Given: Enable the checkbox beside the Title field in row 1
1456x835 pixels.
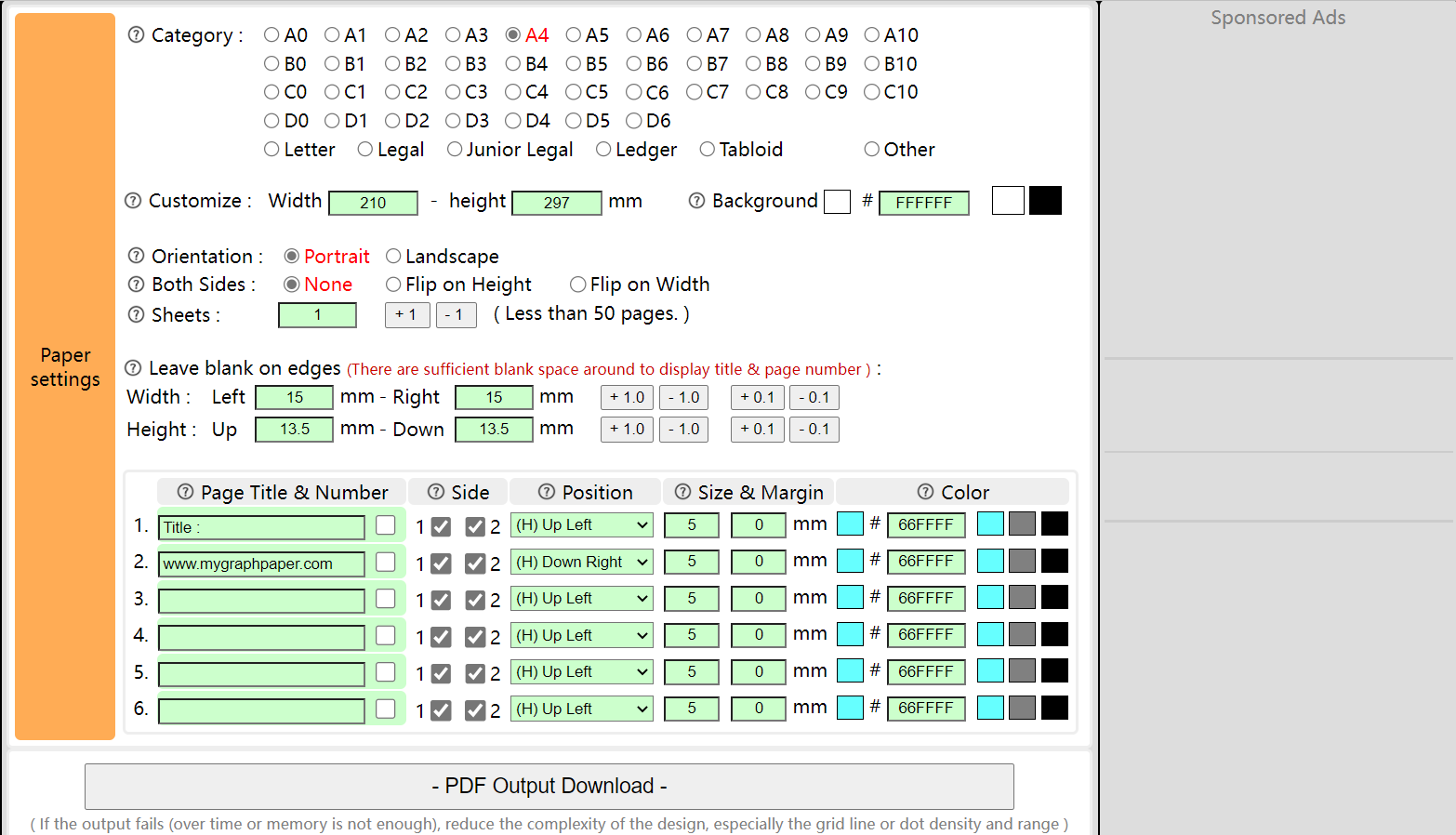Looking at the screenshot, I should click(x=386, y=525).
